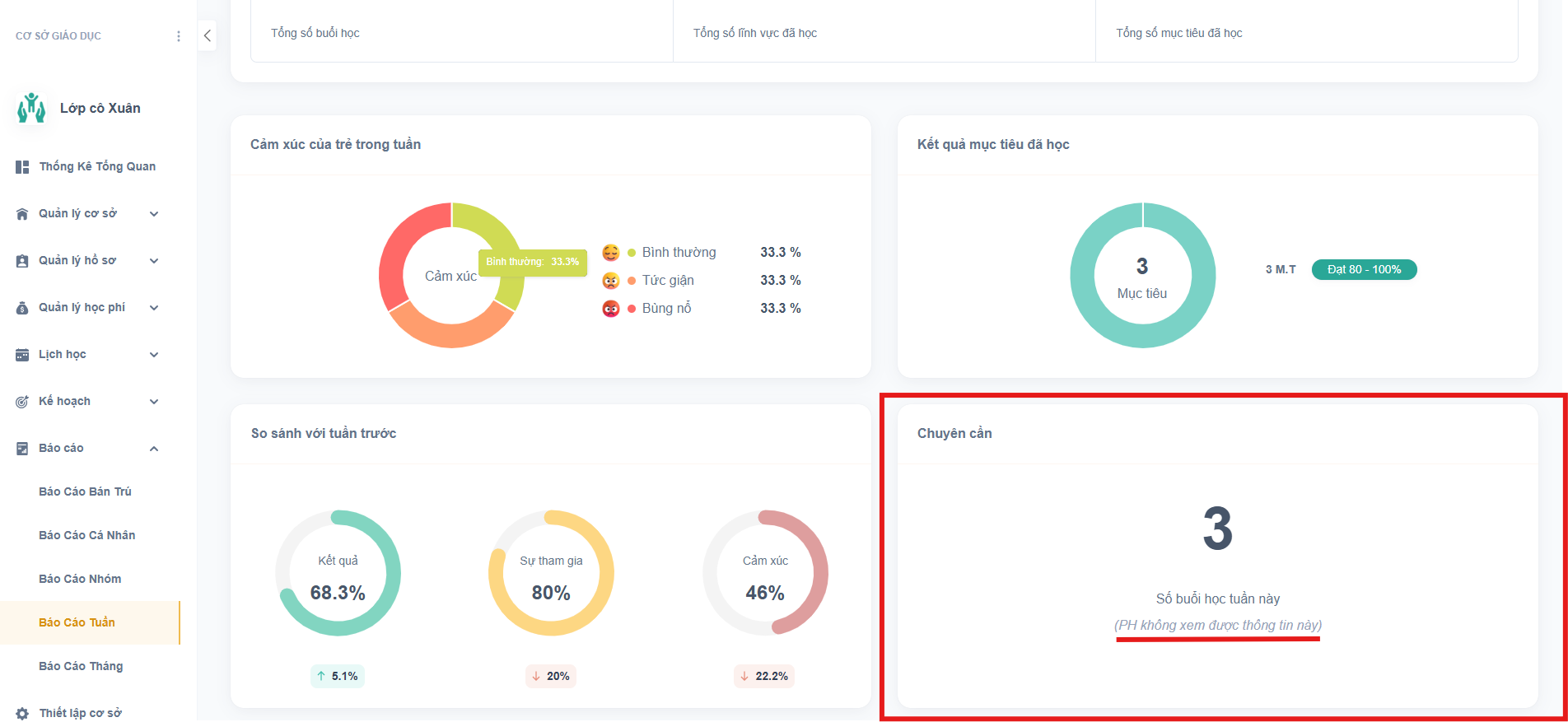Image resolution: width=1568 pixels, height=722 pixels.
Task: Toggle the Bình thường legend item
Action: click(x=679, y=253)
